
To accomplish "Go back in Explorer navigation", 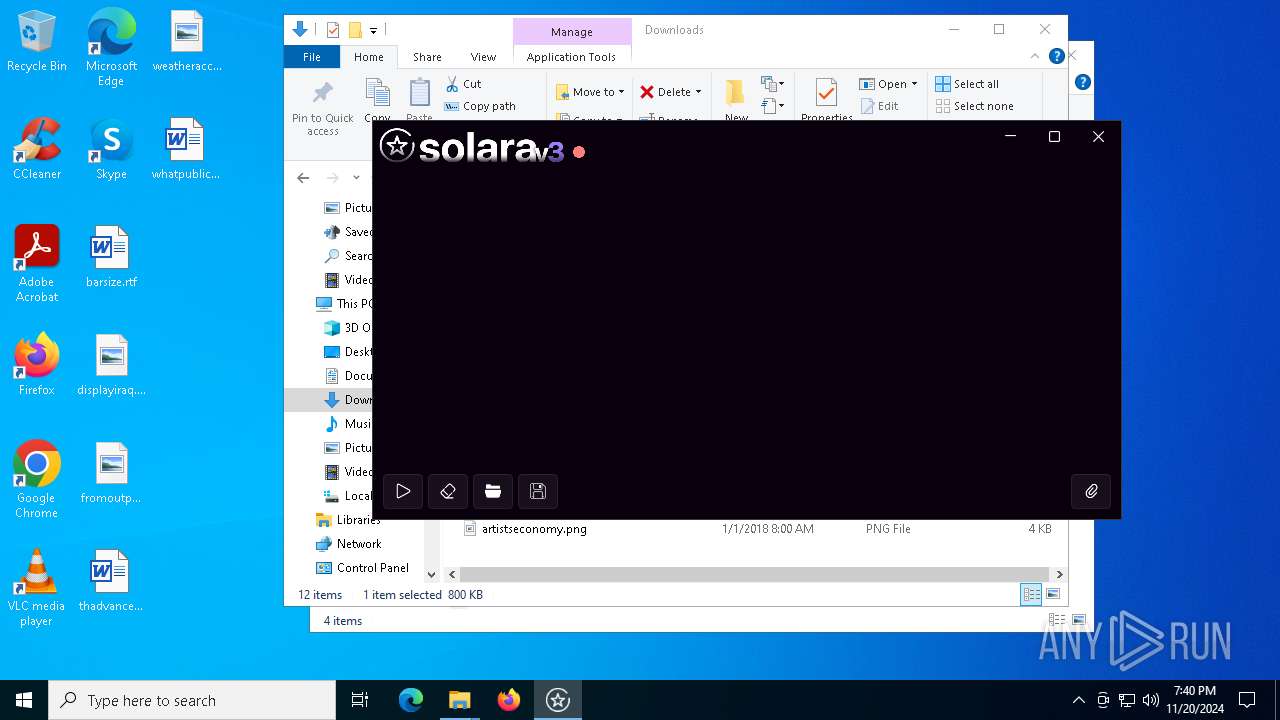I will pyautogui.click(x=303, y=177).
